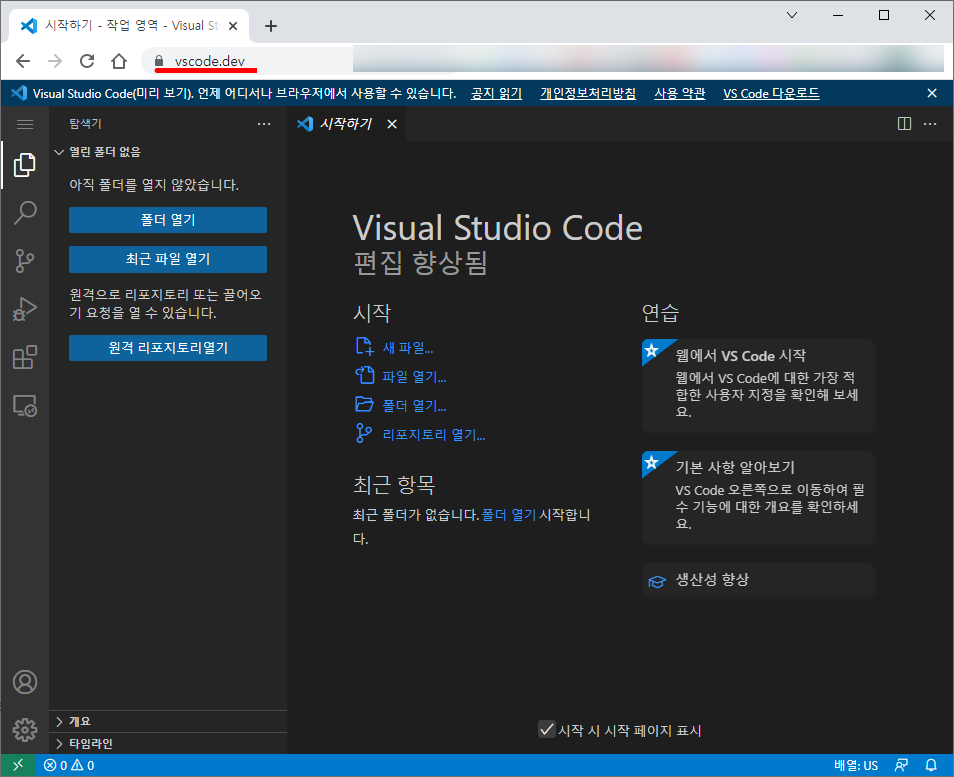The width and height of the screenshot is (954, 777).
Task: Open the 사용 약관 link
Action: (680, 93)
